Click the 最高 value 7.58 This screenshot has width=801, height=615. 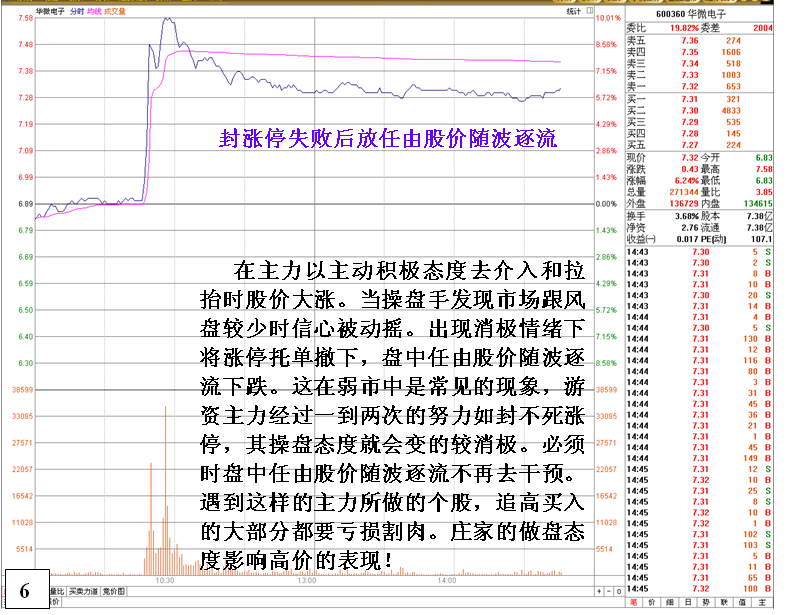pyautogui.click(x=764, y=169)
